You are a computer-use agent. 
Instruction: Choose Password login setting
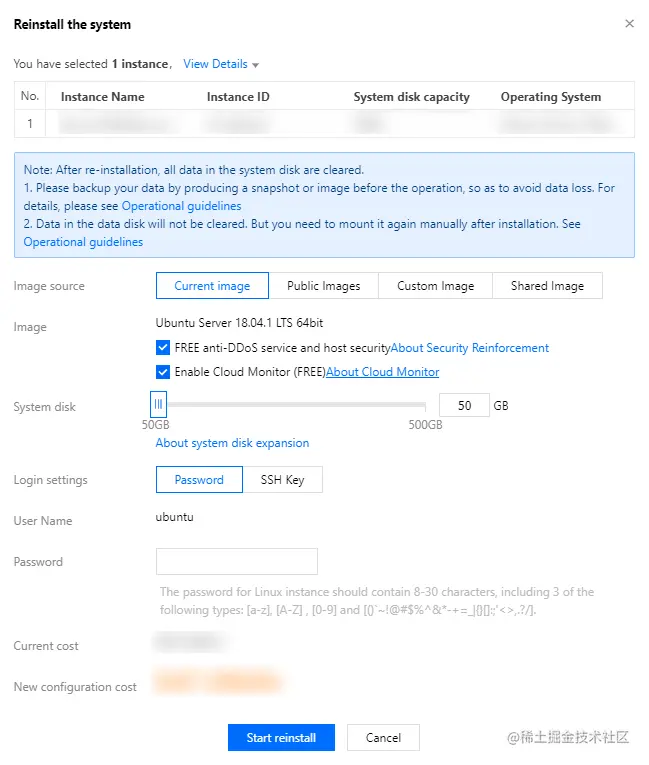point(199,480)
